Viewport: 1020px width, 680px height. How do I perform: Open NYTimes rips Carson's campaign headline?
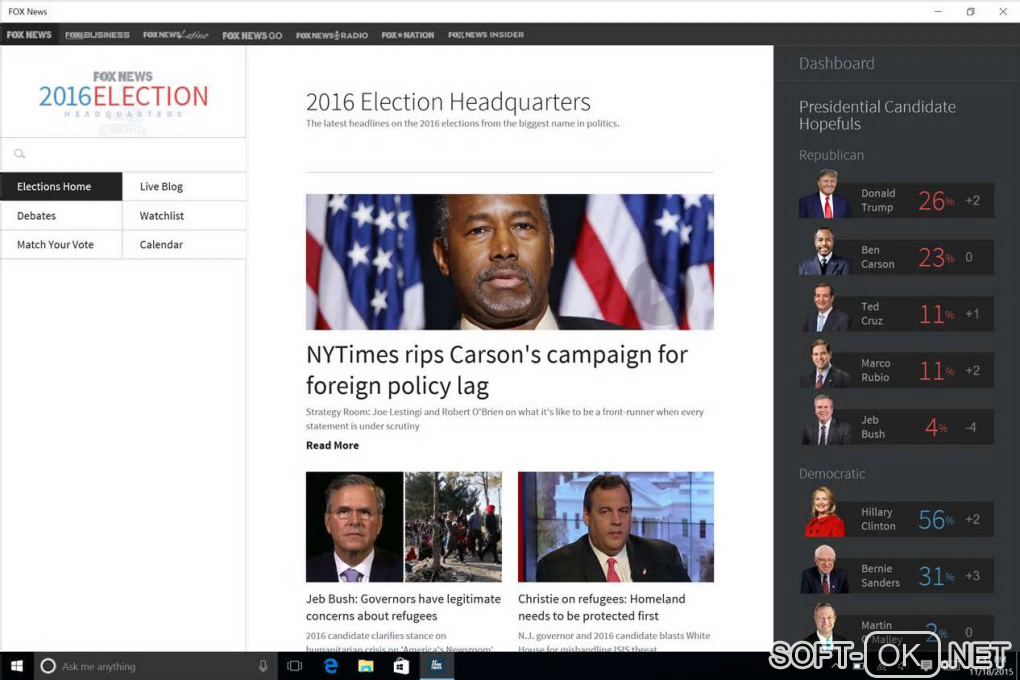[x=496, y=370]
